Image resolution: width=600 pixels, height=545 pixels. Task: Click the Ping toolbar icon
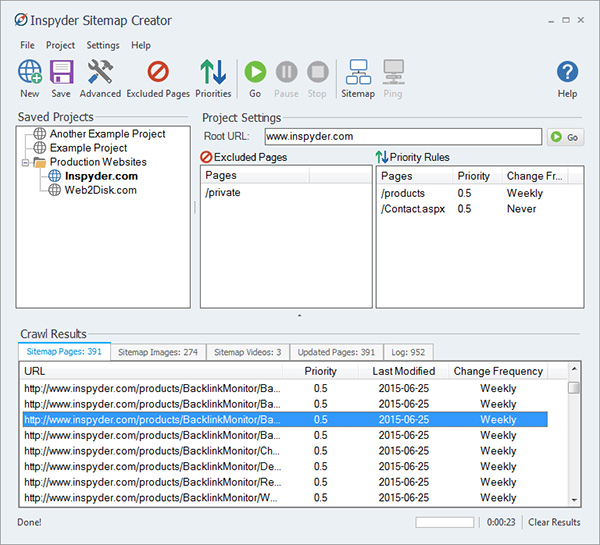tap(393, 72)
